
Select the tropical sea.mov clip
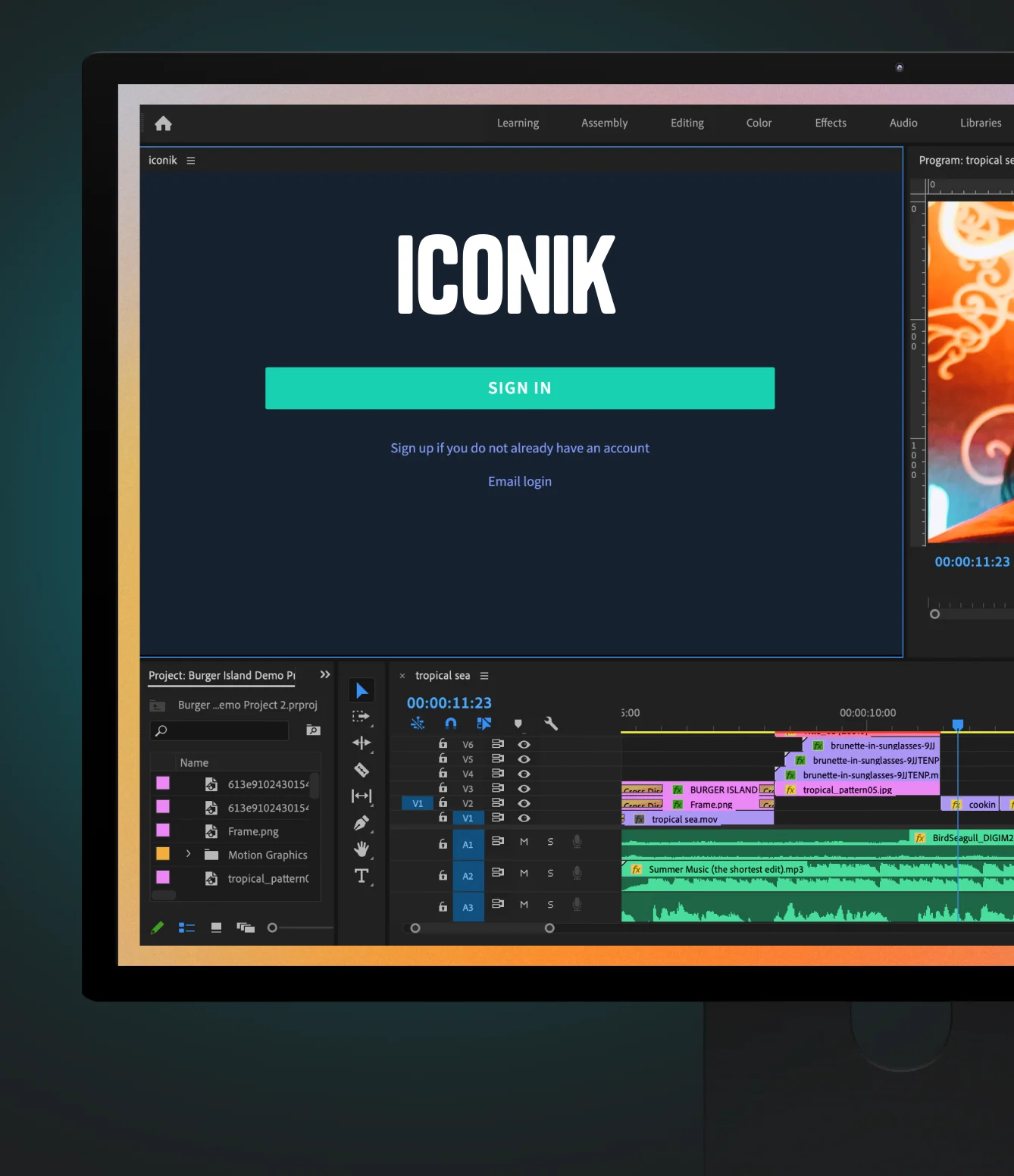(x=698, y=819)
